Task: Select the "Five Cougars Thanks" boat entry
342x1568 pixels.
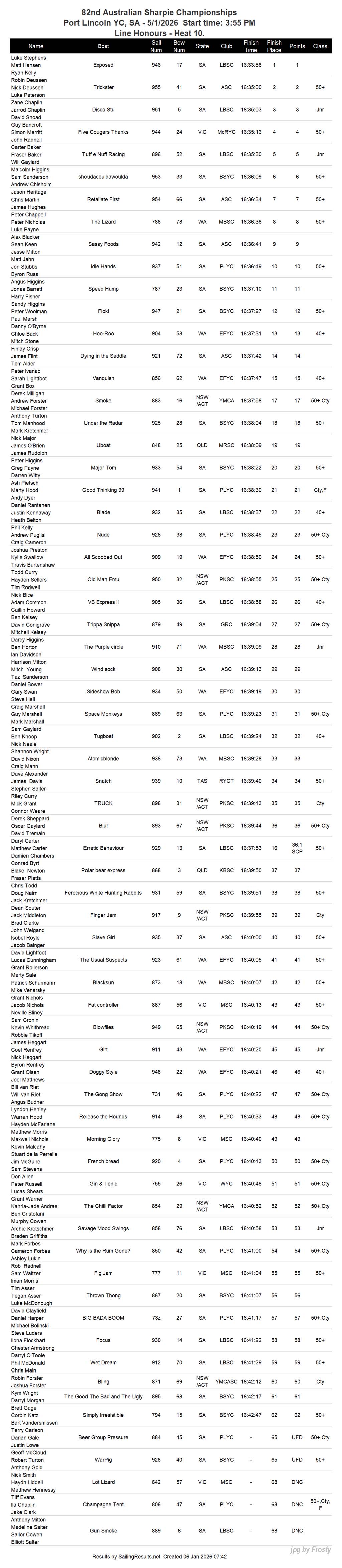Action: coord(103,132)
